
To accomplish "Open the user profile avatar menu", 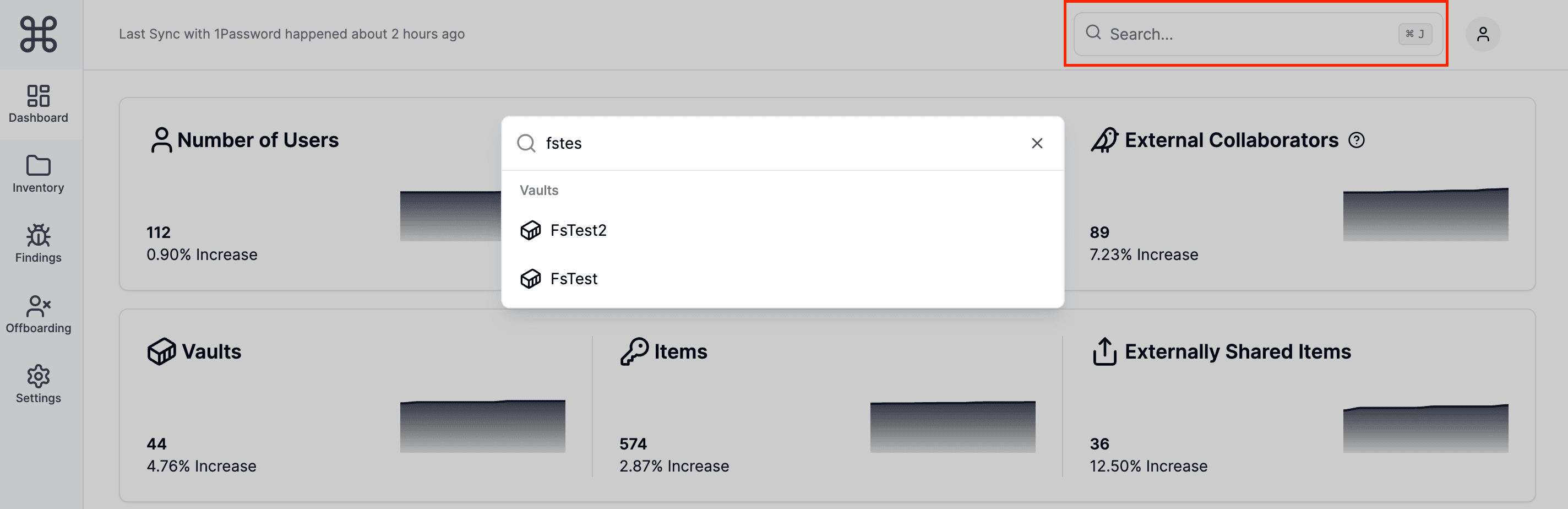I will [1483, 34].
